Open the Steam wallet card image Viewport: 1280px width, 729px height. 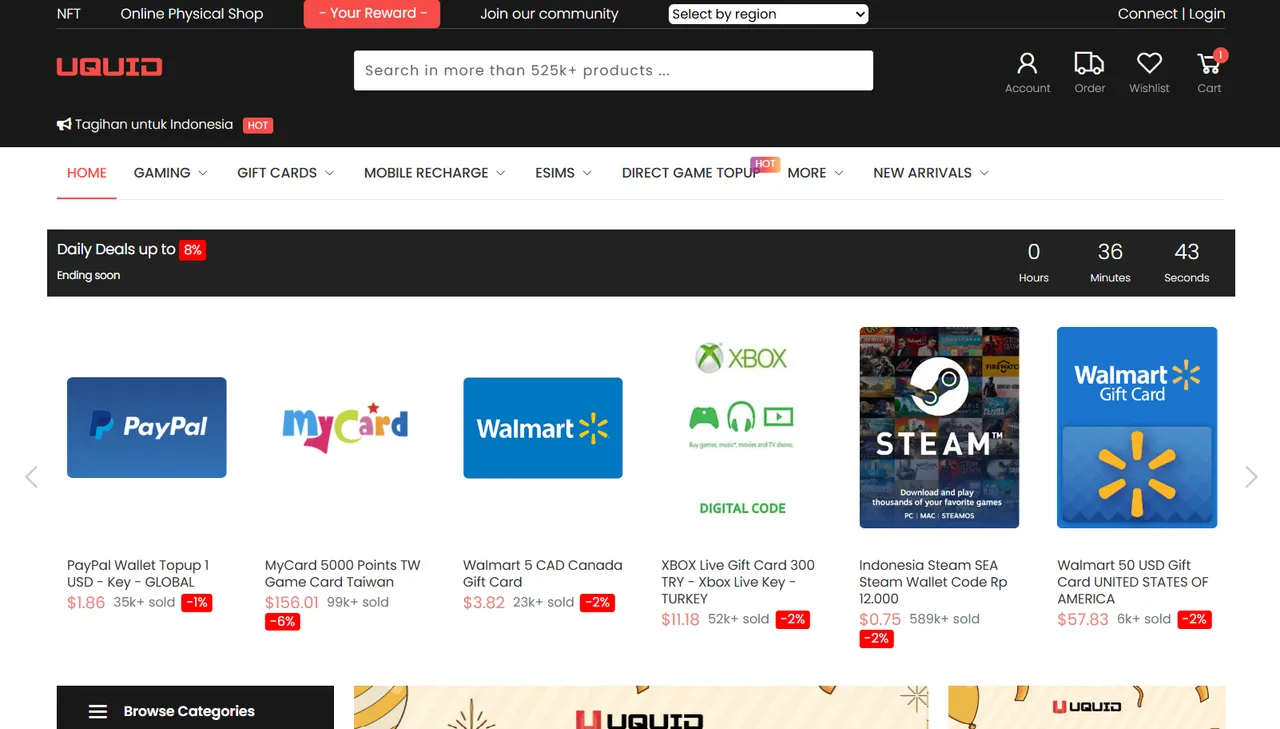coord(939,427)
